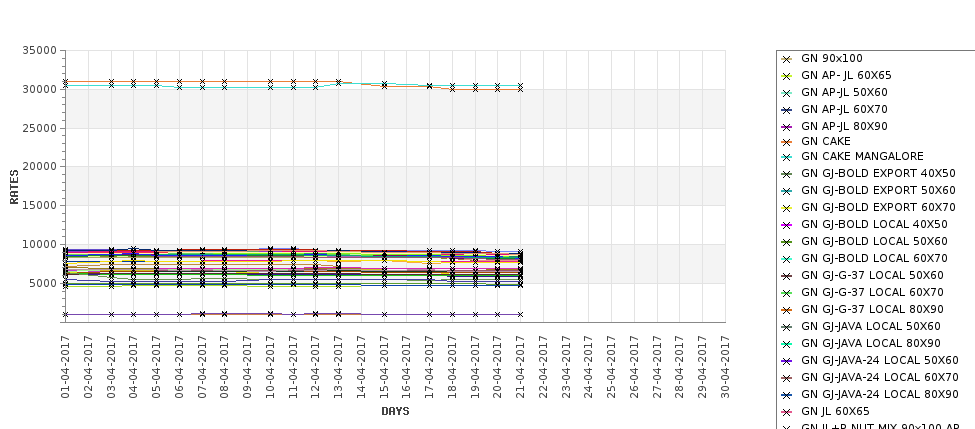Click the RATES y-axis title
This screenshot has height=429, width=975.
(14, 187)
